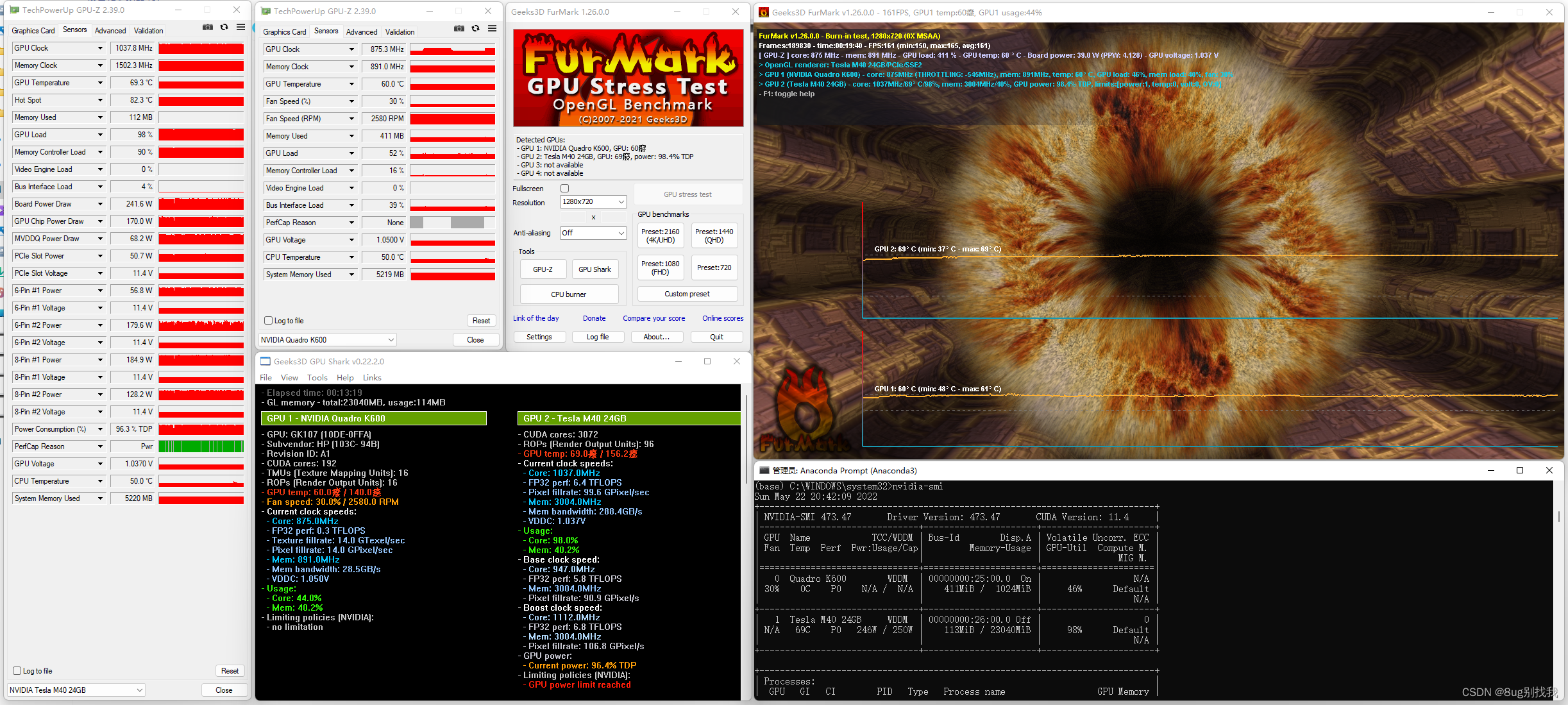
Task: Click refresh icon in Quadro K600 GPU-Z
Action: 475,29
